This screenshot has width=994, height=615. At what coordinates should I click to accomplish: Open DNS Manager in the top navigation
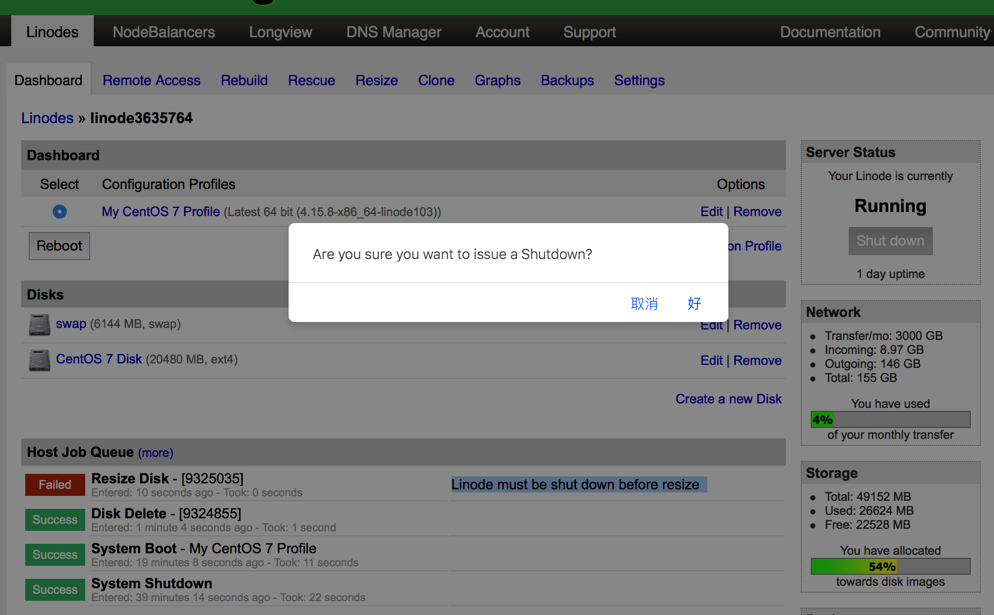(394, 32)
